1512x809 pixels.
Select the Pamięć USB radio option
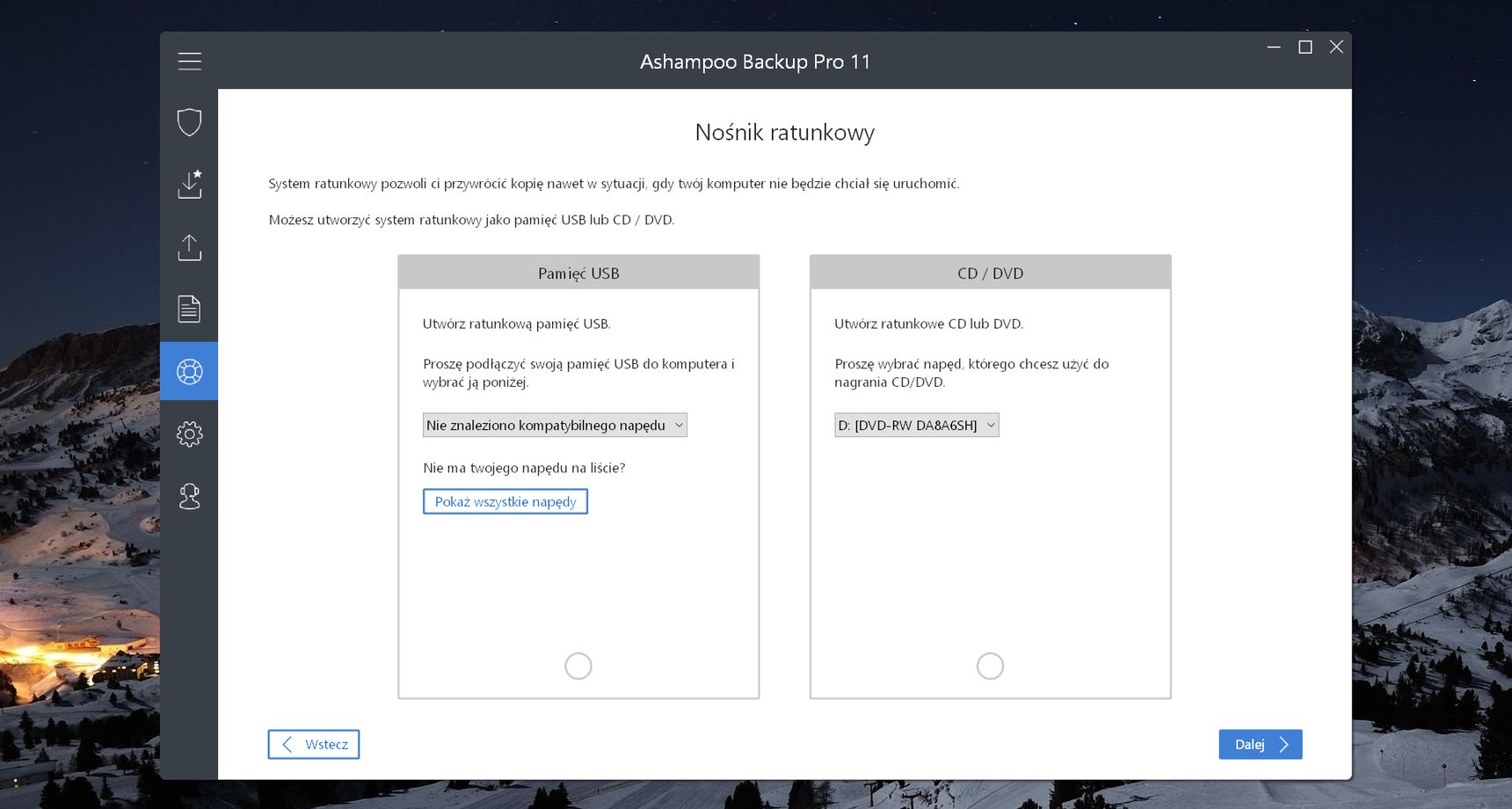(x=578, y=666)
